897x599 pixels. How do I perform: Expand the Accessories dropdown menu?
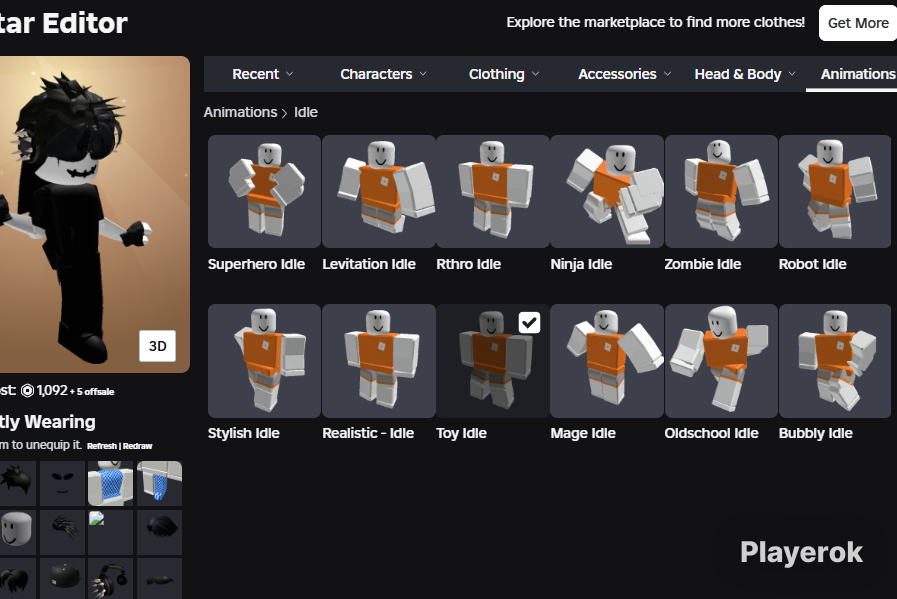tap(625, 74)
